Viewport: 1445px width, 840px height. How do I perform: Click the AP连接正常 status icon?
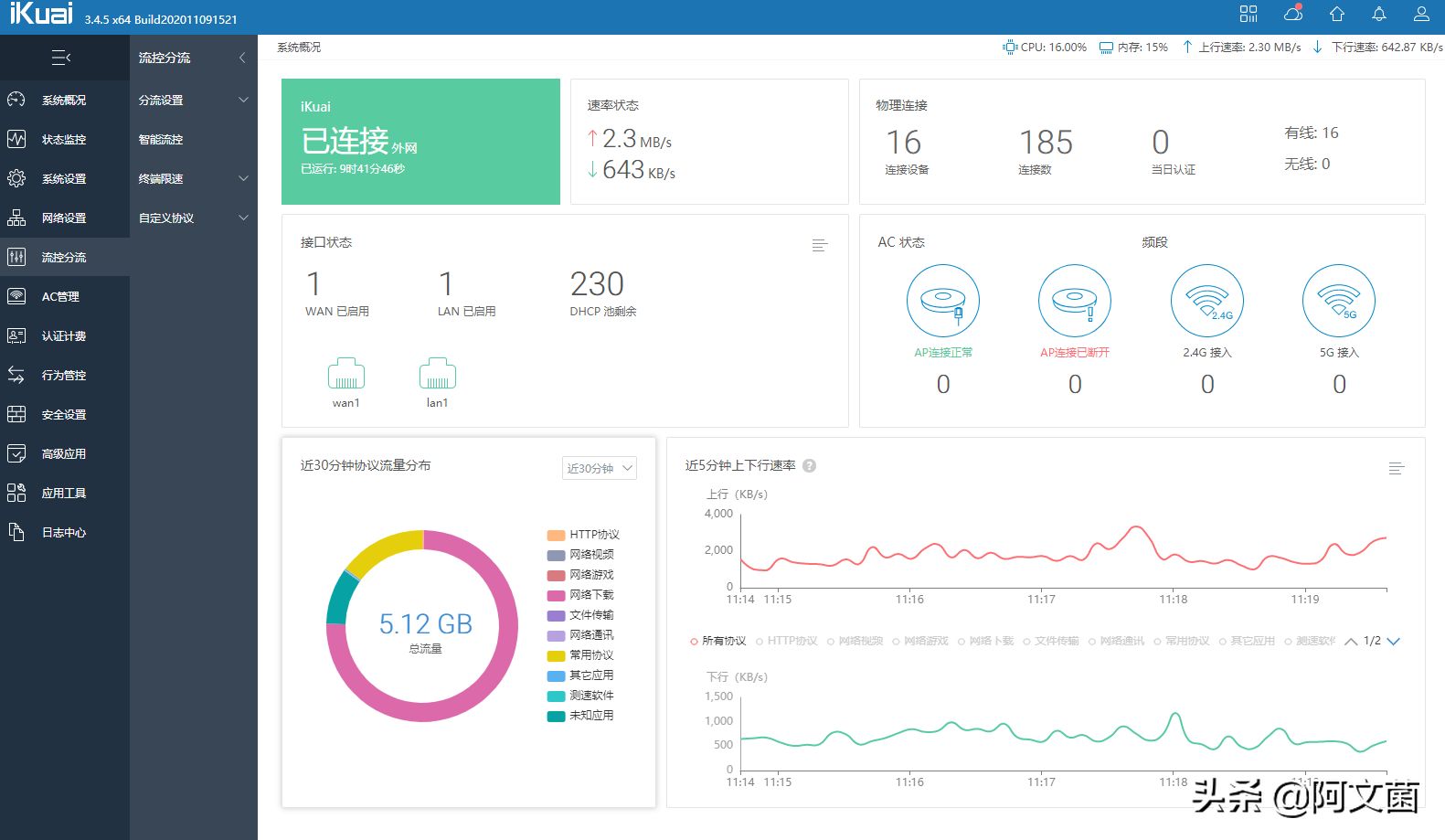pos(943,301)
